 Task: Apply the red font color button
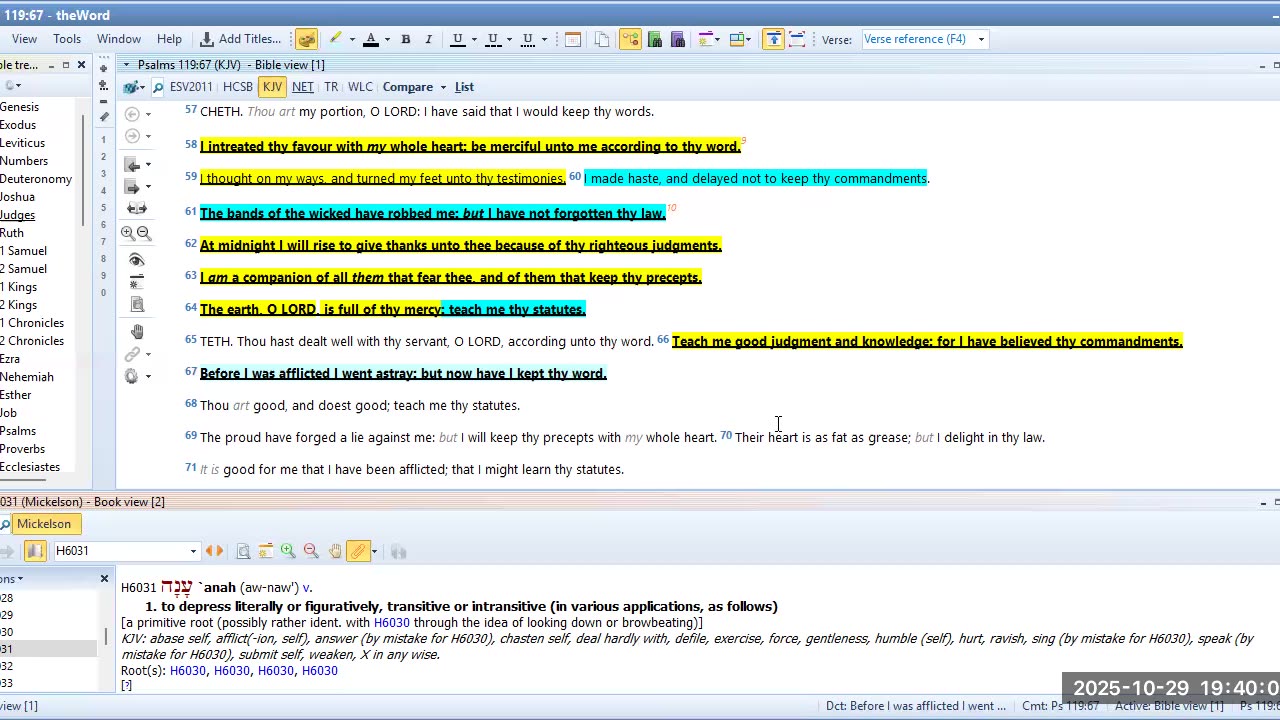point(370,39)
